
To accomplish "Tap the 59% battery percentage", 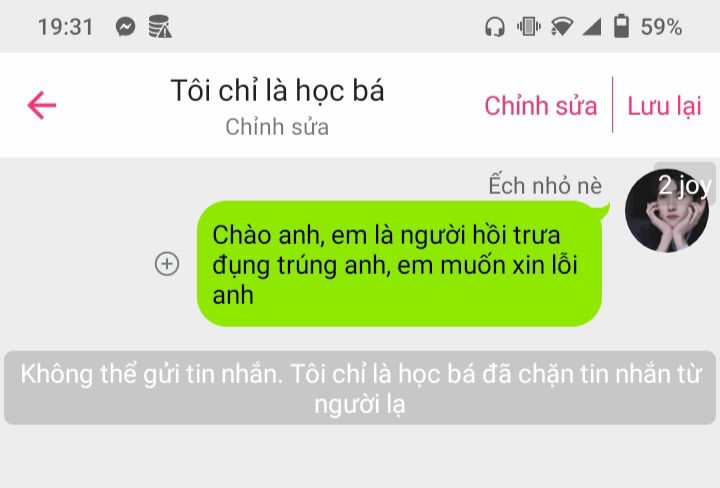I will (x=661, y=27).
